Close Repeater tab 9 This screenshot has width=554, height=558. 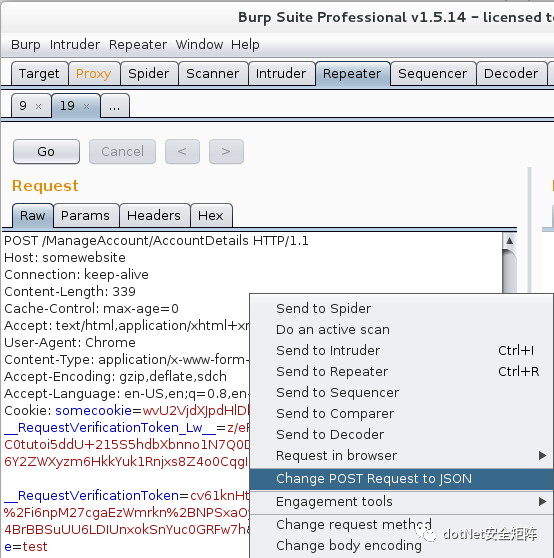38,106
